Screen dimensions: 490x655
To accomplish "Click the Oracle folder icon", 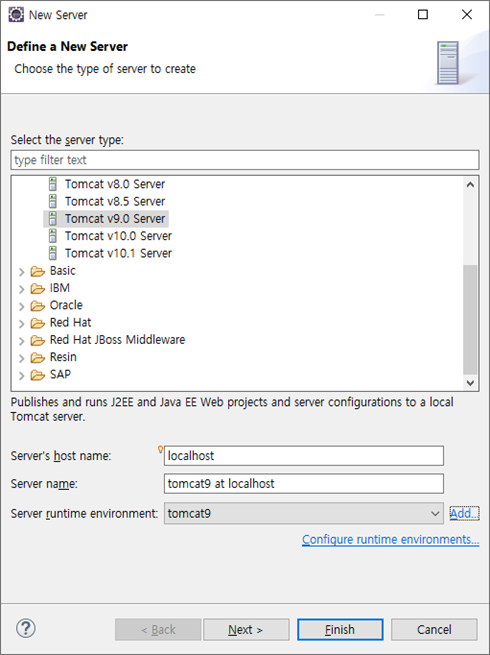I will [x=38, y=306].
